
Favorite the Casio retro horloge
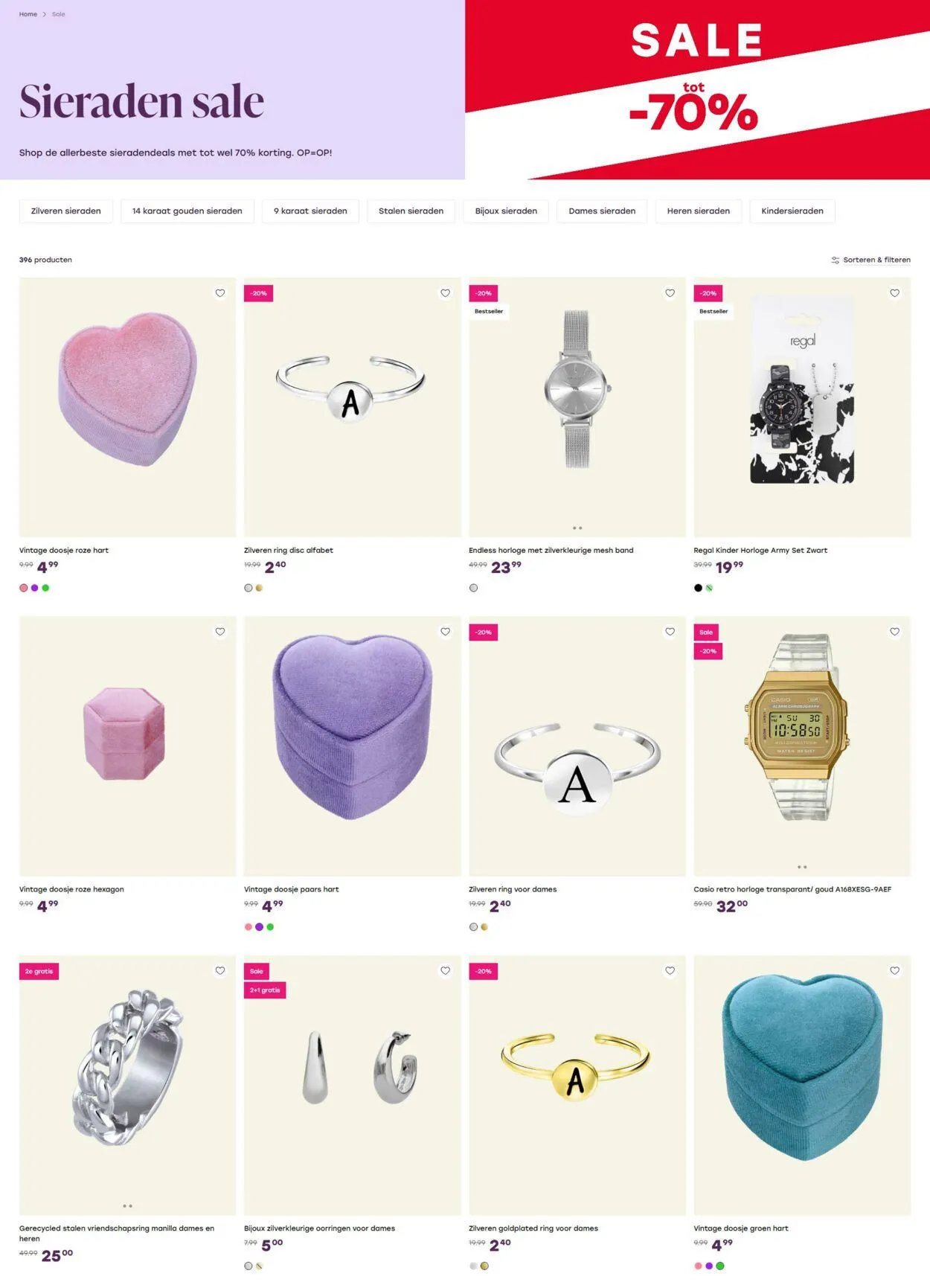pyautogui.click(x=894, y=632)
